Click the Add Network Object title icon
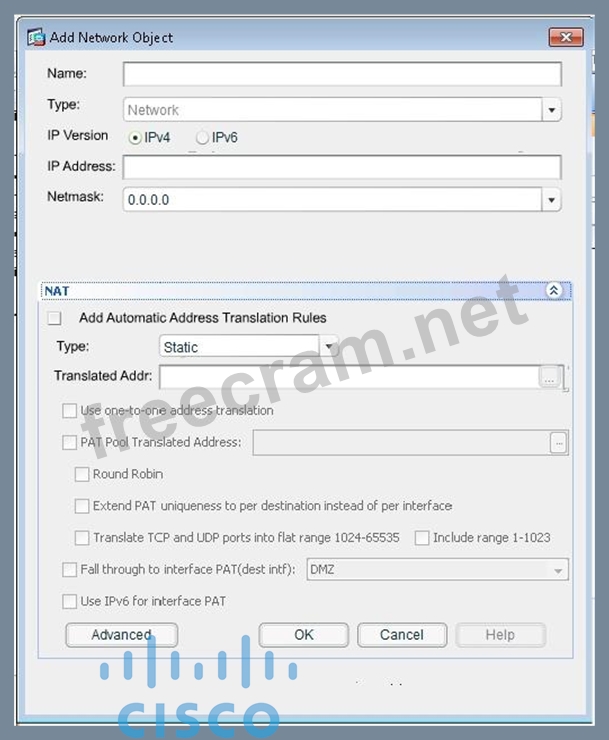This screenshot has width=609, height=740. coord(36,37)
